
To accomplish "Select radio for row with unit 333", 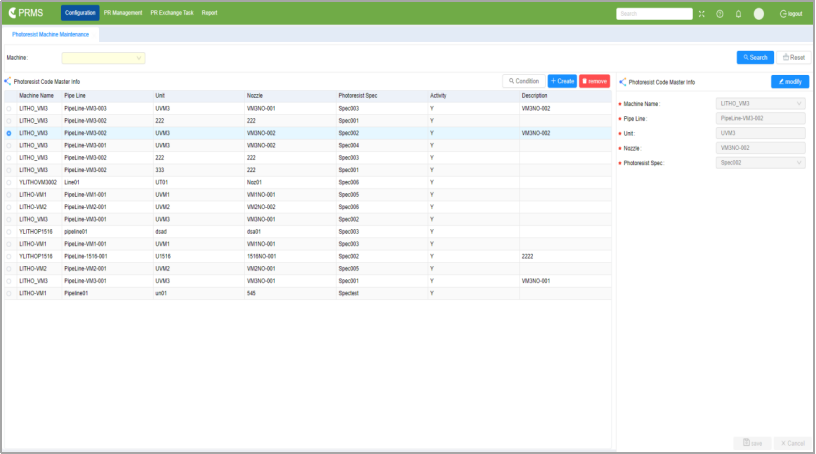I will coord(9,170).
